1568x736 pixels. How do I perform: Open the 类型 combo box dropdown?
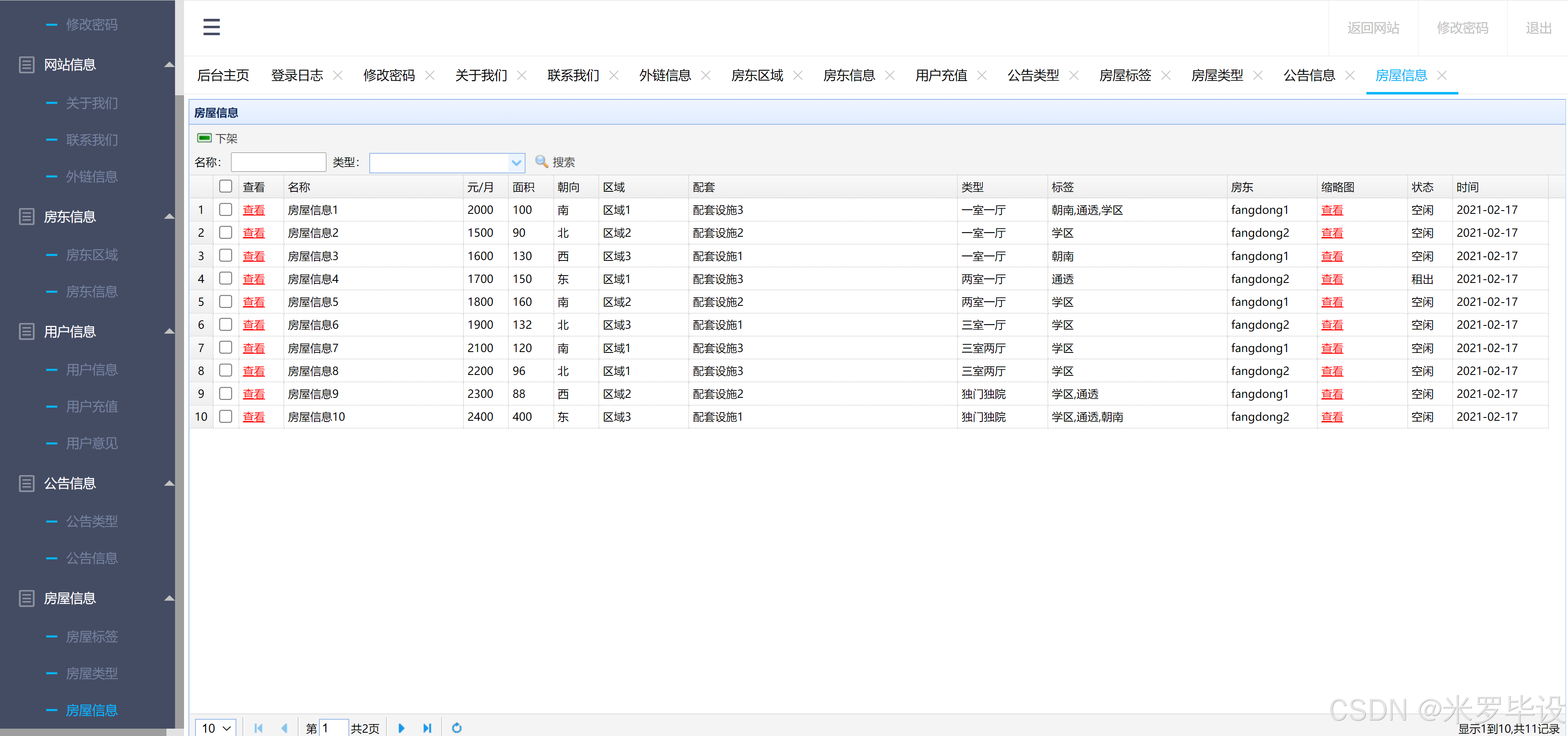pyautogui.click(x=516, y=163)
